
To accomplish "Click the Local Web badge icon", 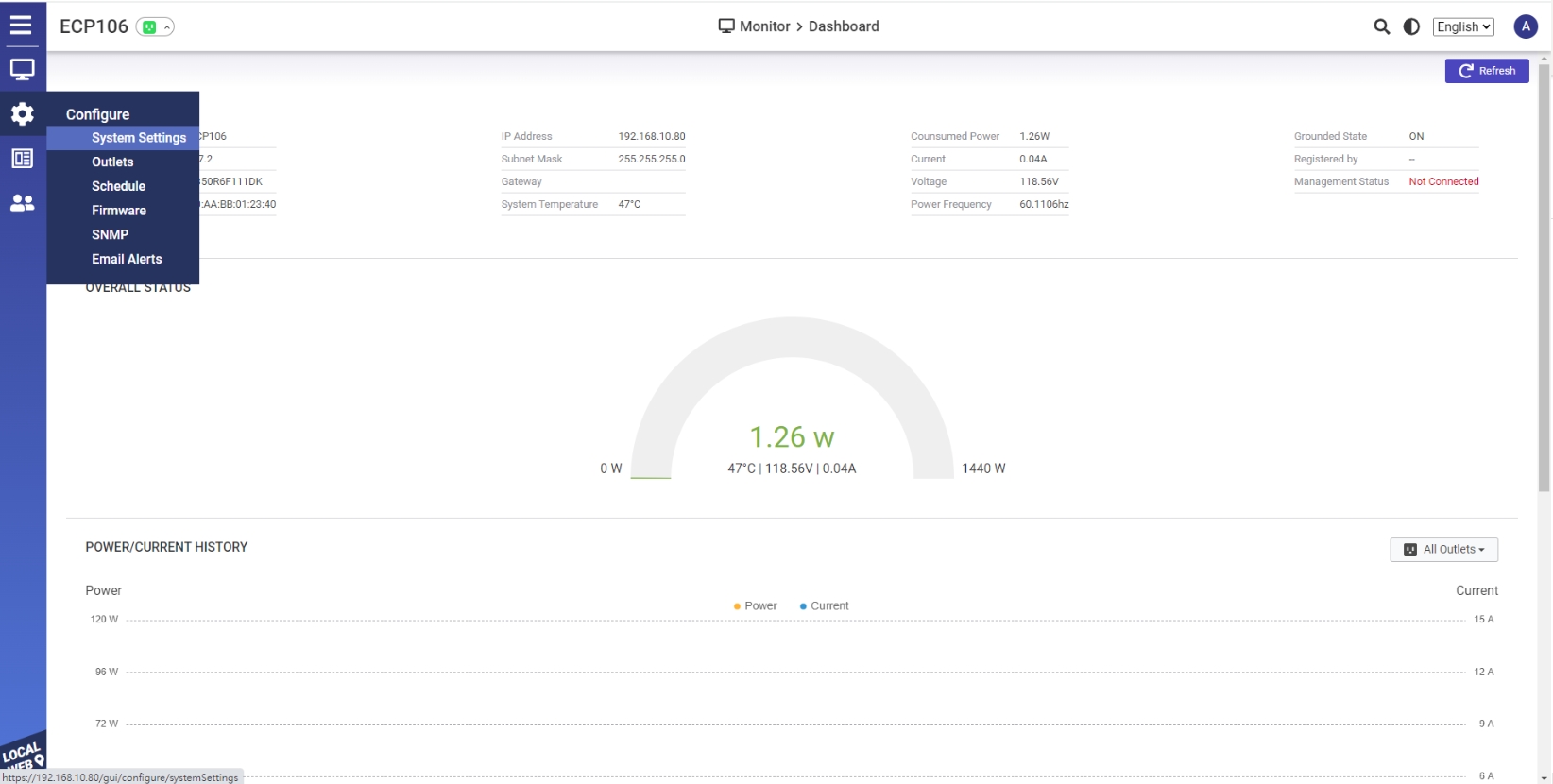I will coord(23,754).
